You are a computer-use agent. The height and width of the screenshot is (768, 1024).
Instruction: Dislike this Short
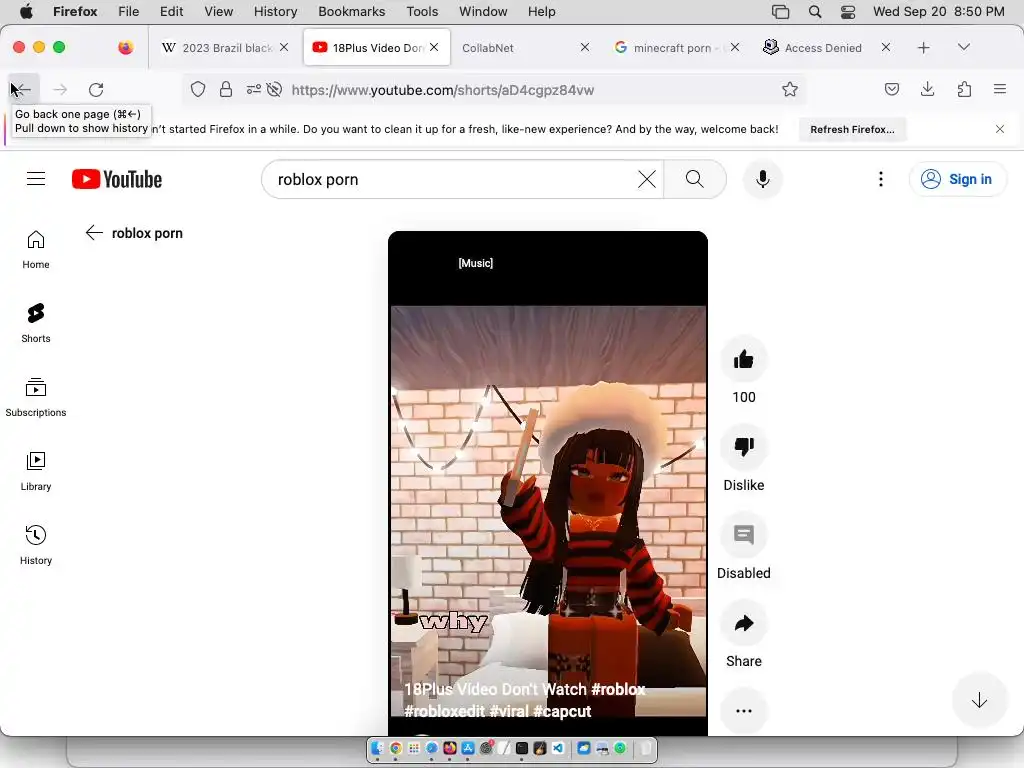(x=743, y=447)
